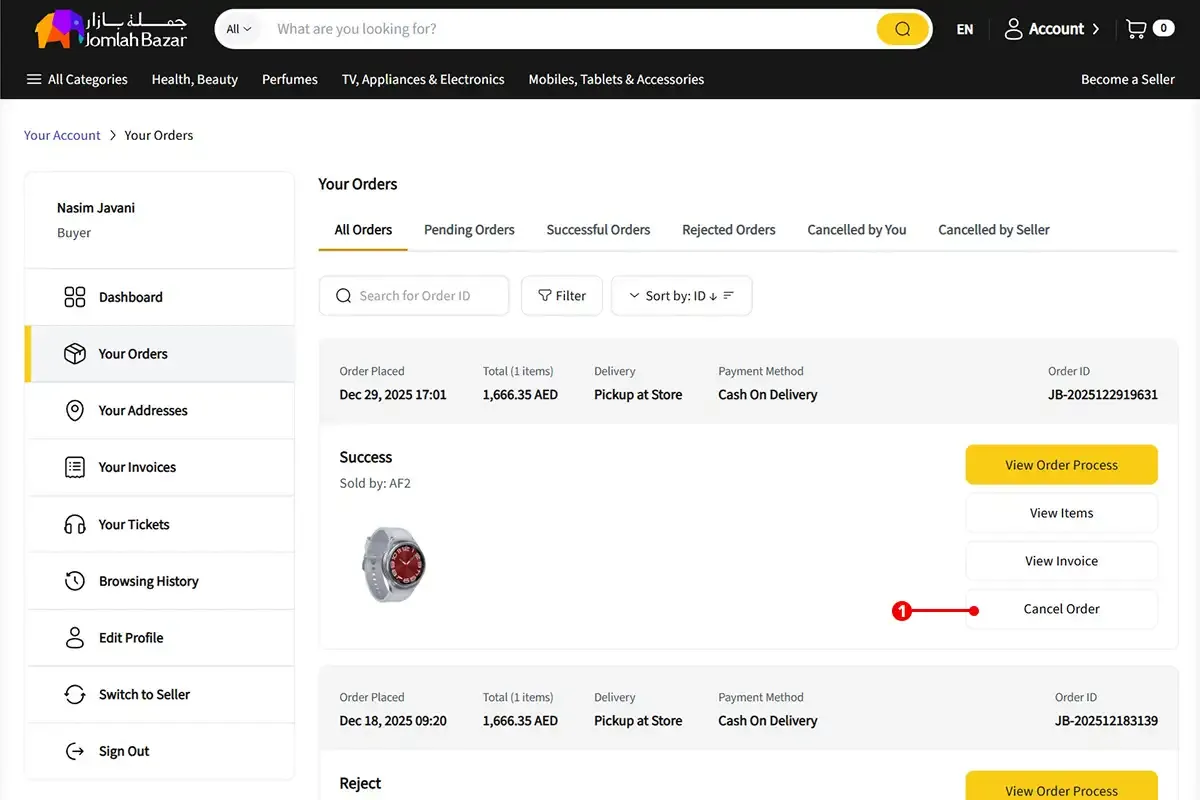
Task: Open the shopping cart icon
Action: (1136, 29)
